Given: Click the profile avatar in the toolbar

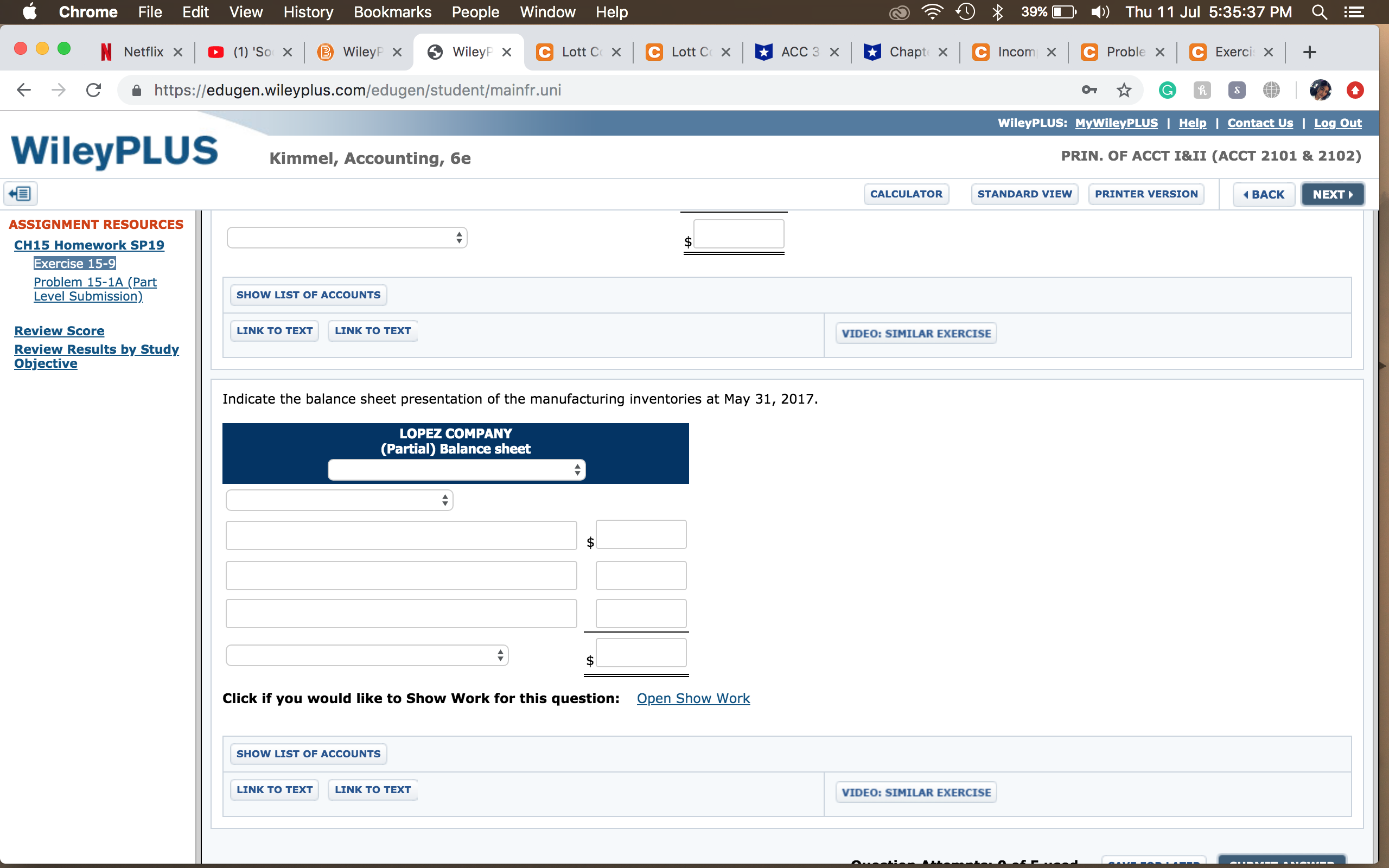Looking at the screenshot, I should 1321,90.
